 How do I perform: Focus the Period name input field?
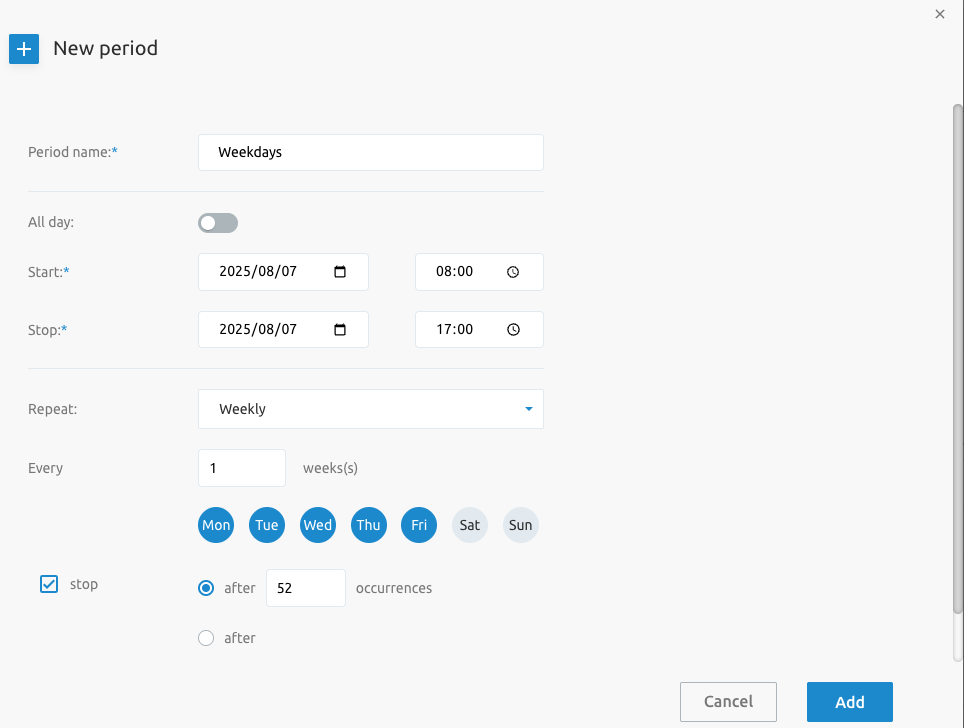371,152
